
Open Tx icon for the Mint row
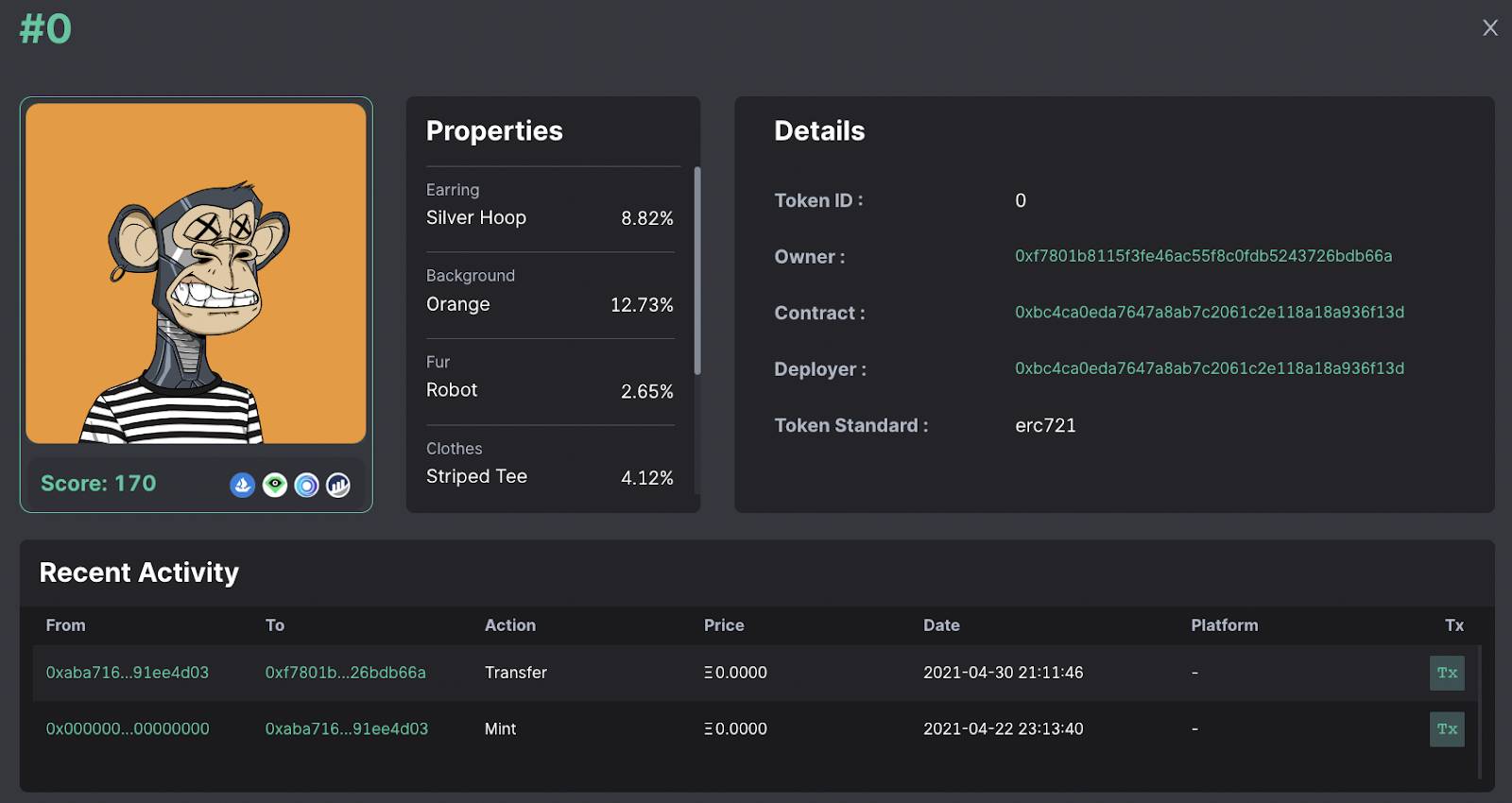pos(1447,728)
